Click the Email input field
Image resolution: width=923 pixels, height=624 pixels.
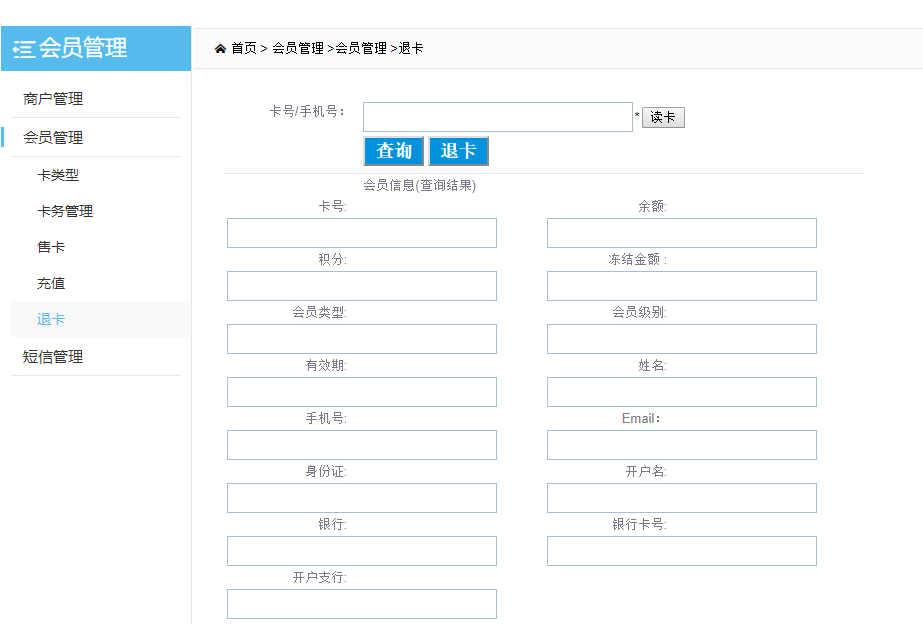coord(681,445)
